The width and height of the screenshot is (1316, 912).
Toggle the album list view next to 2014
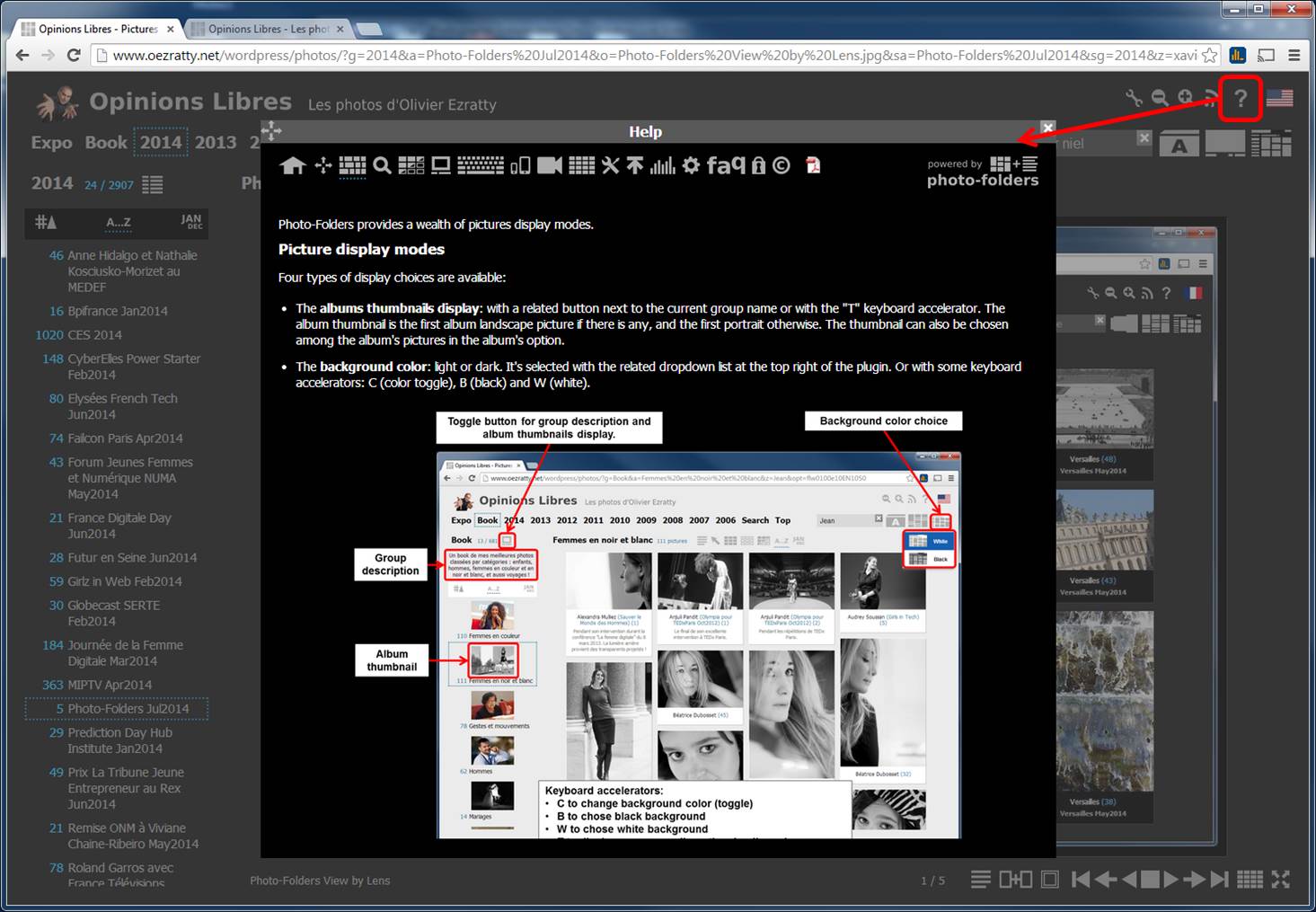pos(153,184)
